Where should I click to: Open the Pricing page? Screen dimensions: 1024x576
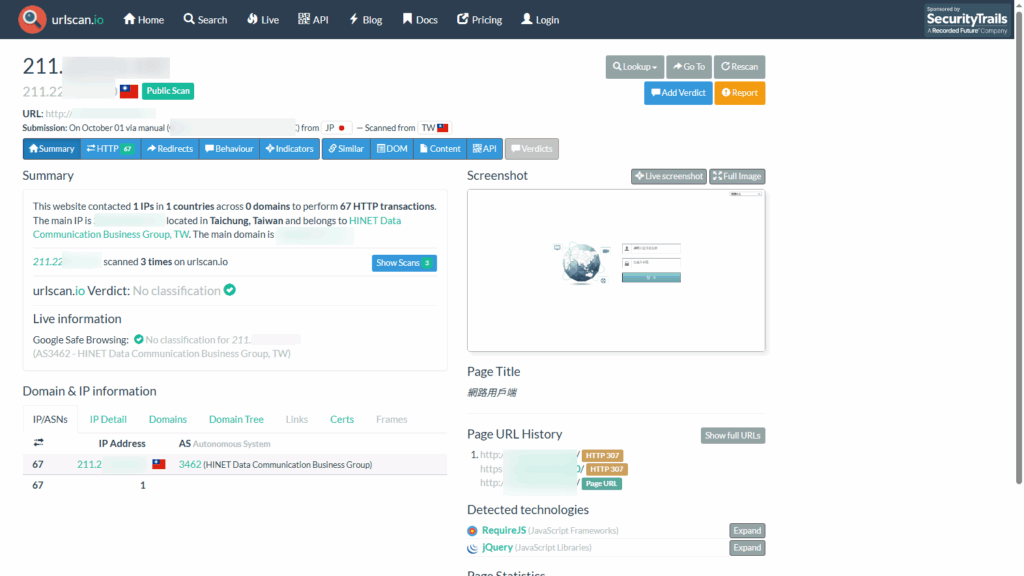tap(479, 20)
